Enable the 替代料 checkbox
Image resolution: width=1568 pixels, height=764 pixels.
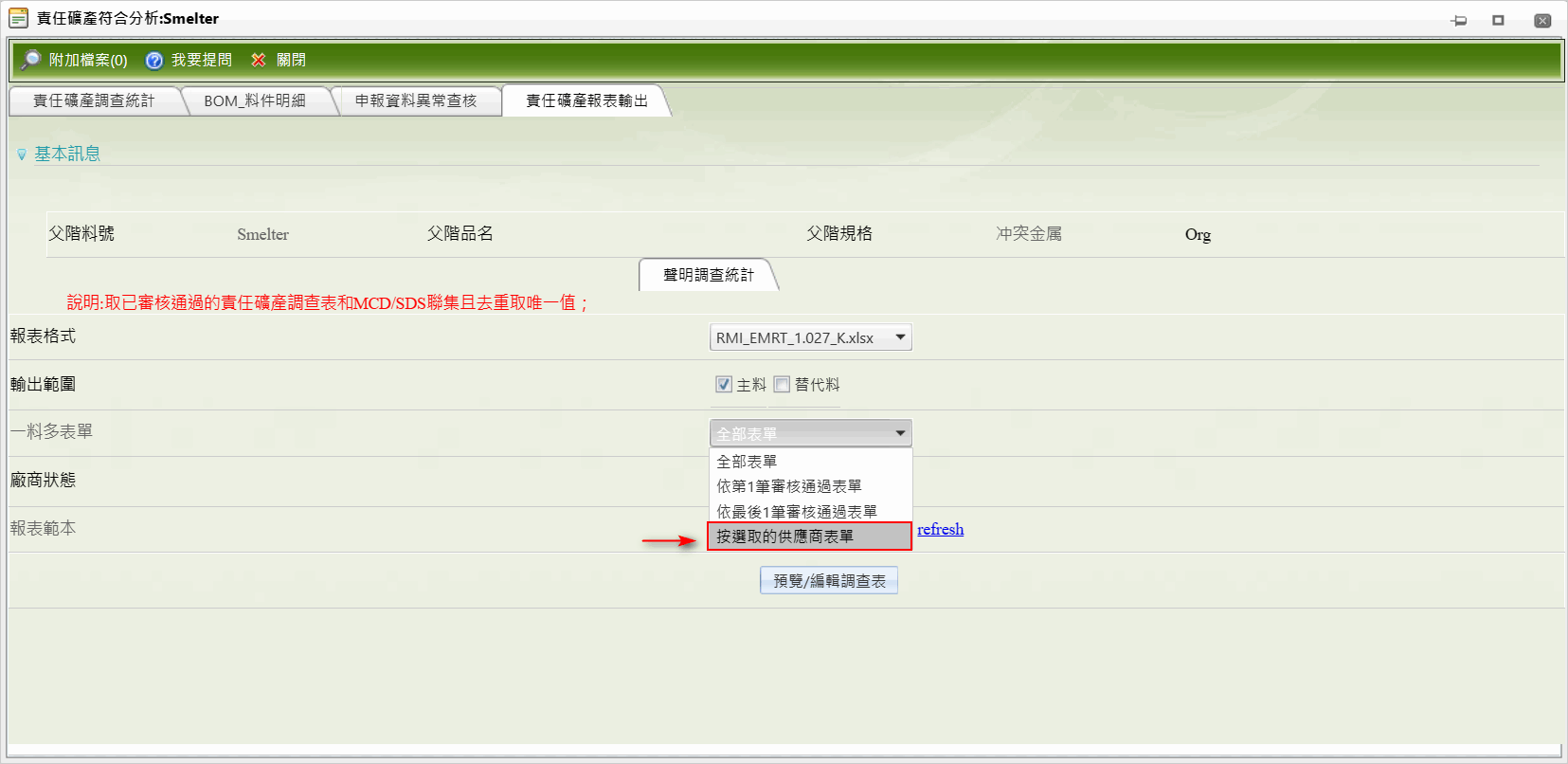(x=782, y=384)
